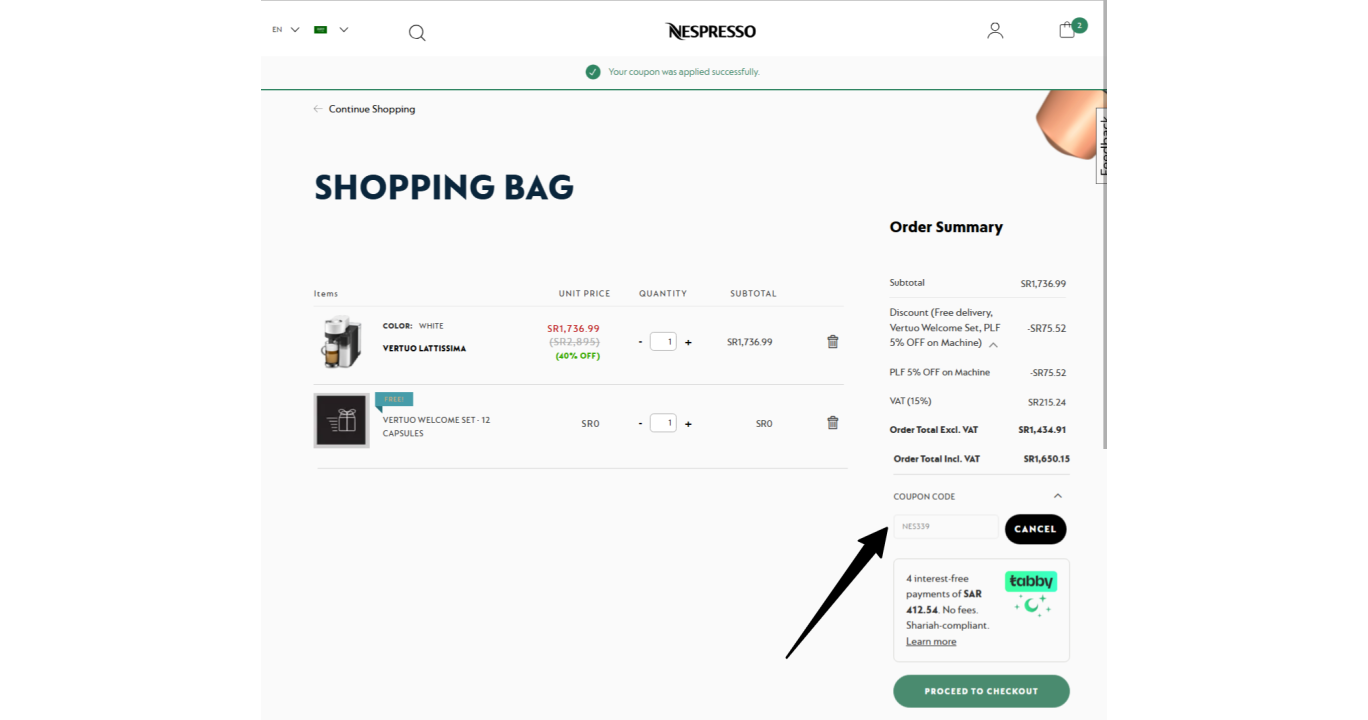1368x720 pixels.
Task: Collapse the Discount details chevron
Action: tap(993, 344)
